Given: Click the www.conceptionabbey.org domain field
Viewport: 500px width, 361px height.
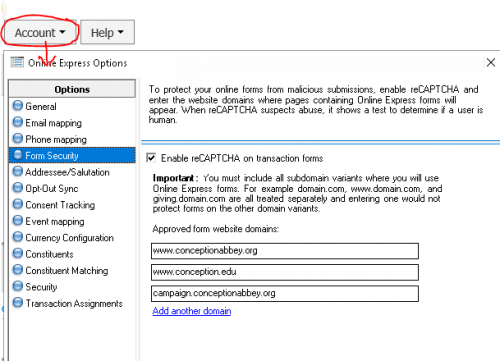Looking at the screenshot, I should [x=285, y=251].
